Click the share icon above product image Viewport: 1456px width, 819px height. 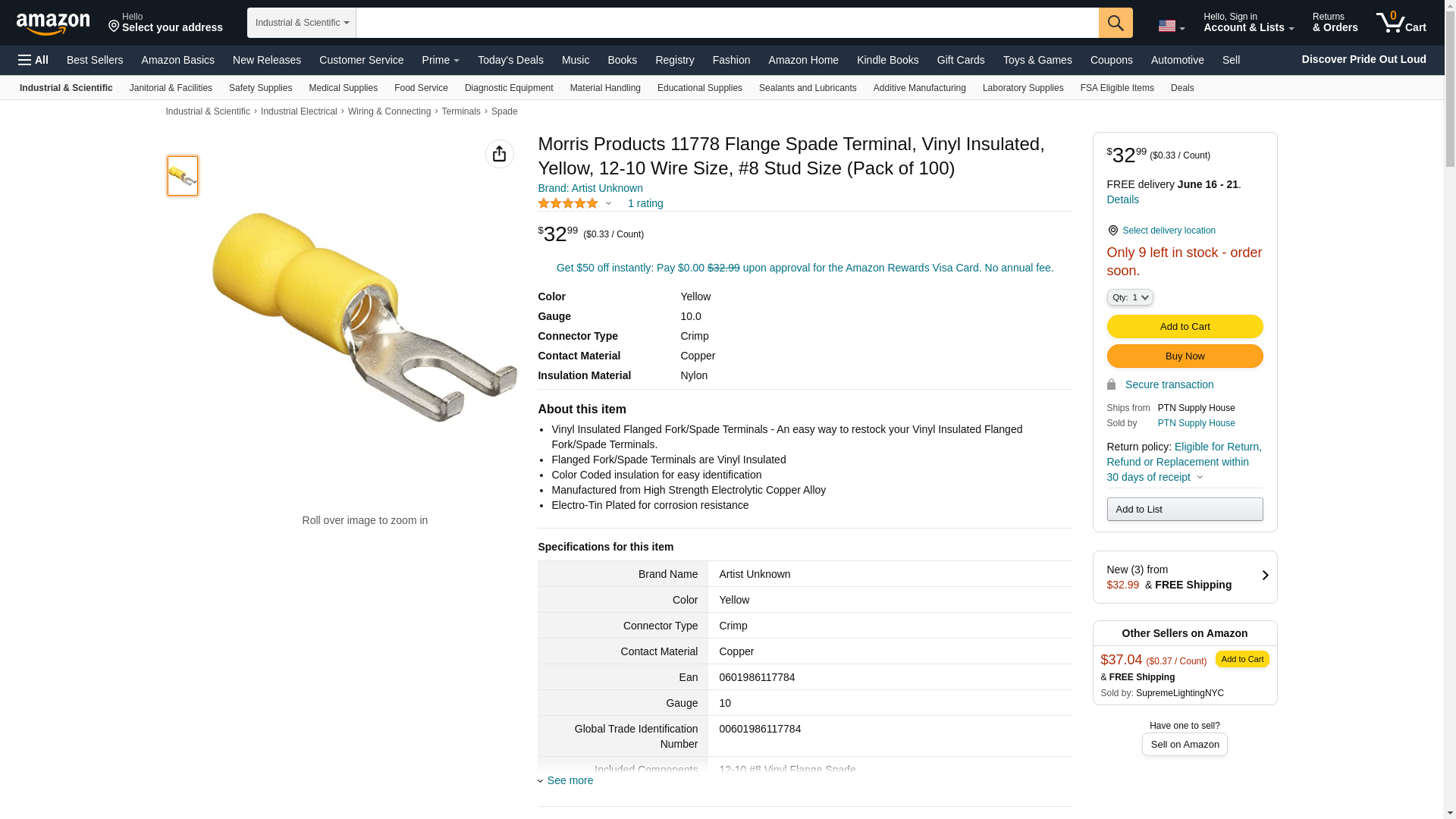click(499, 154)
